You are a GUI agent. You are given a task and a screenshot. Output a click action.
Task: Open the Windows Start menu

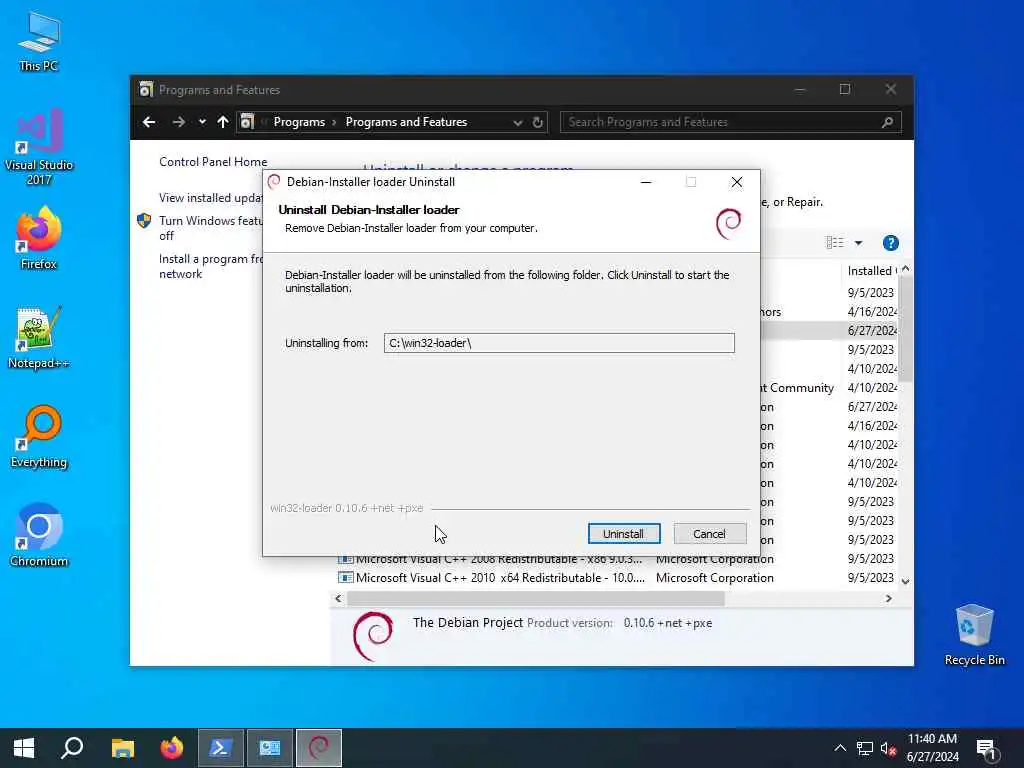pyautogui.click(x=24, y=748)
